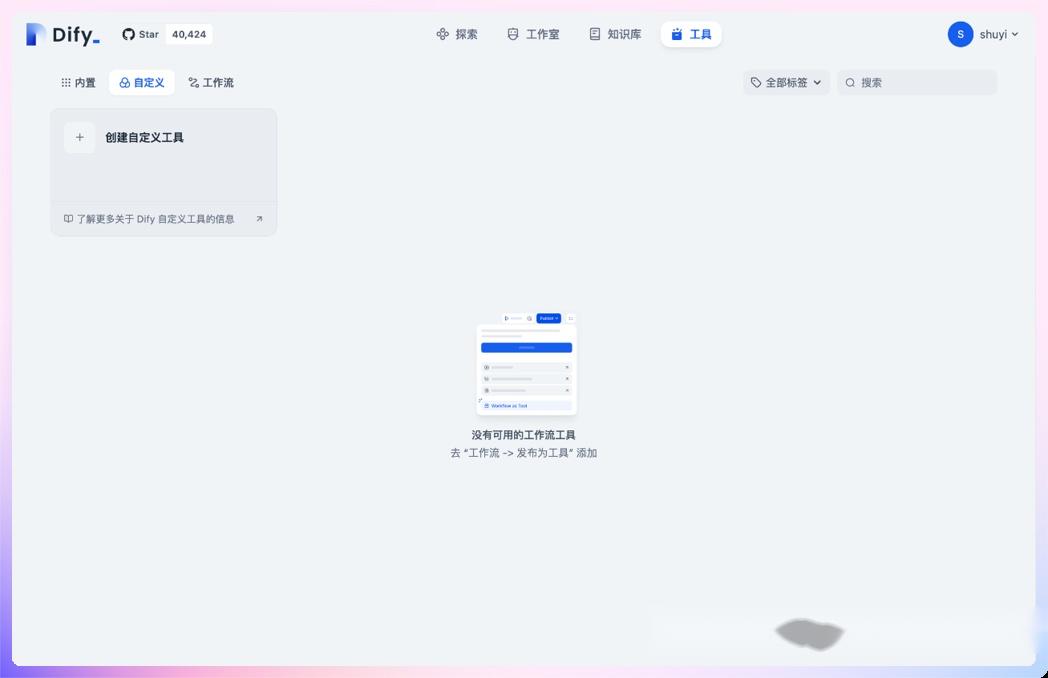
Task: Click the workflow preview thumbnail illustration
Action: point(525,364)
